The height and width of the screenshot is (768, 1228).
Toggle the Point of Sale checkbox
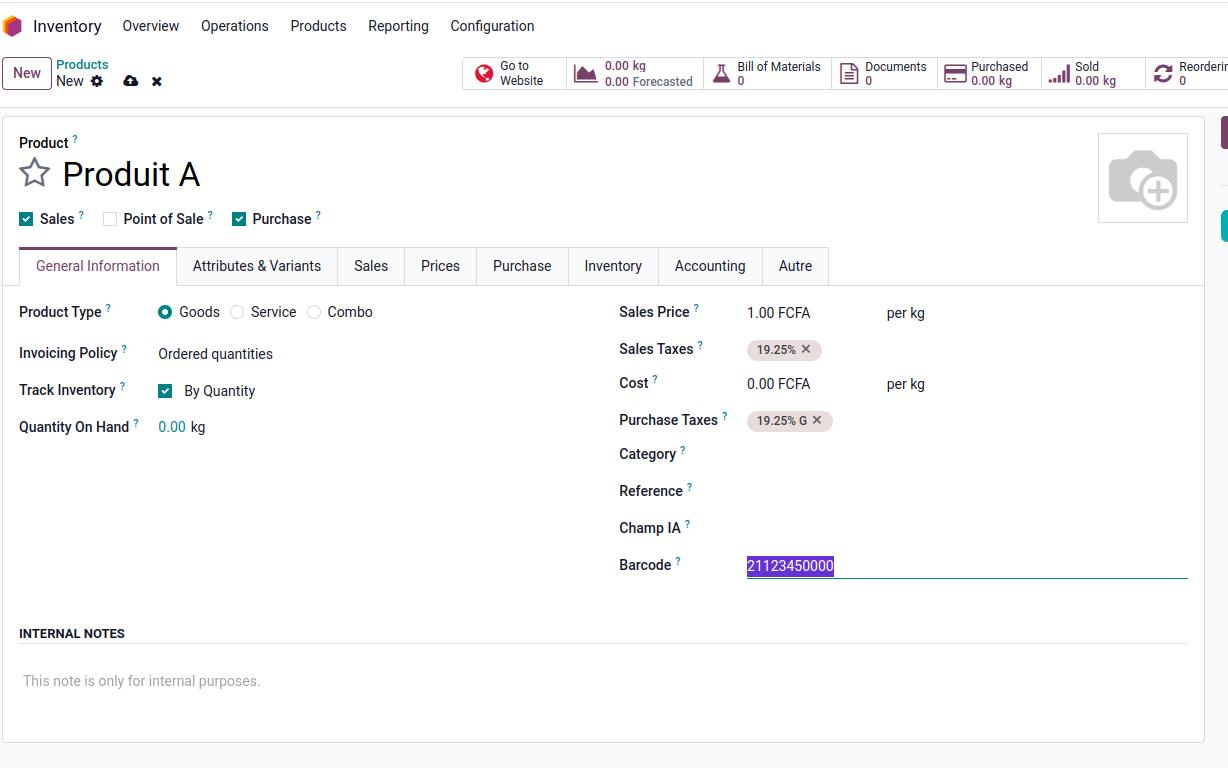coord(110,219)
